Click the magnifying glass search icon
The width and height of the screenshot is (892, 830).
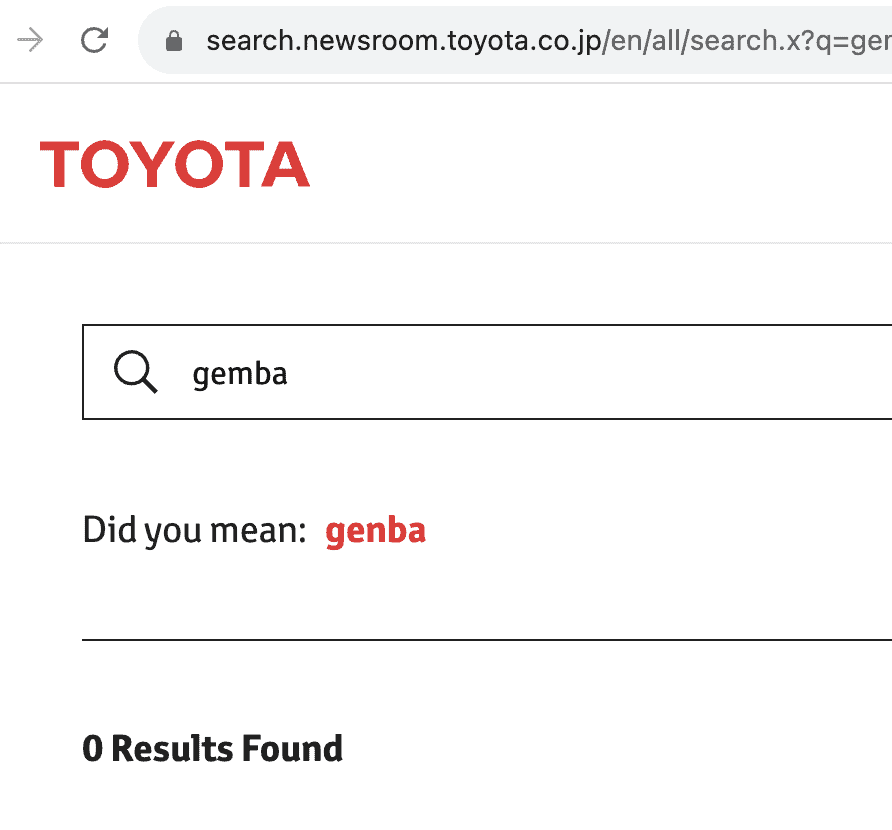pyautogui.click(x=135, y=372)
